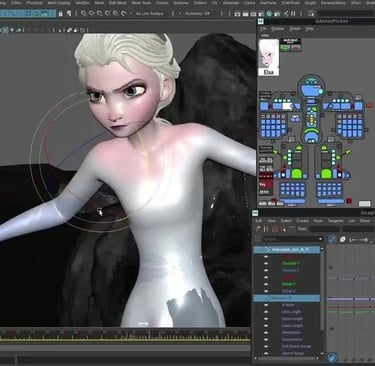The width and height of the screenshot is (375, 366).
Task: Select the white highlighted arm control in picker
Action: [x=287, y=106]
